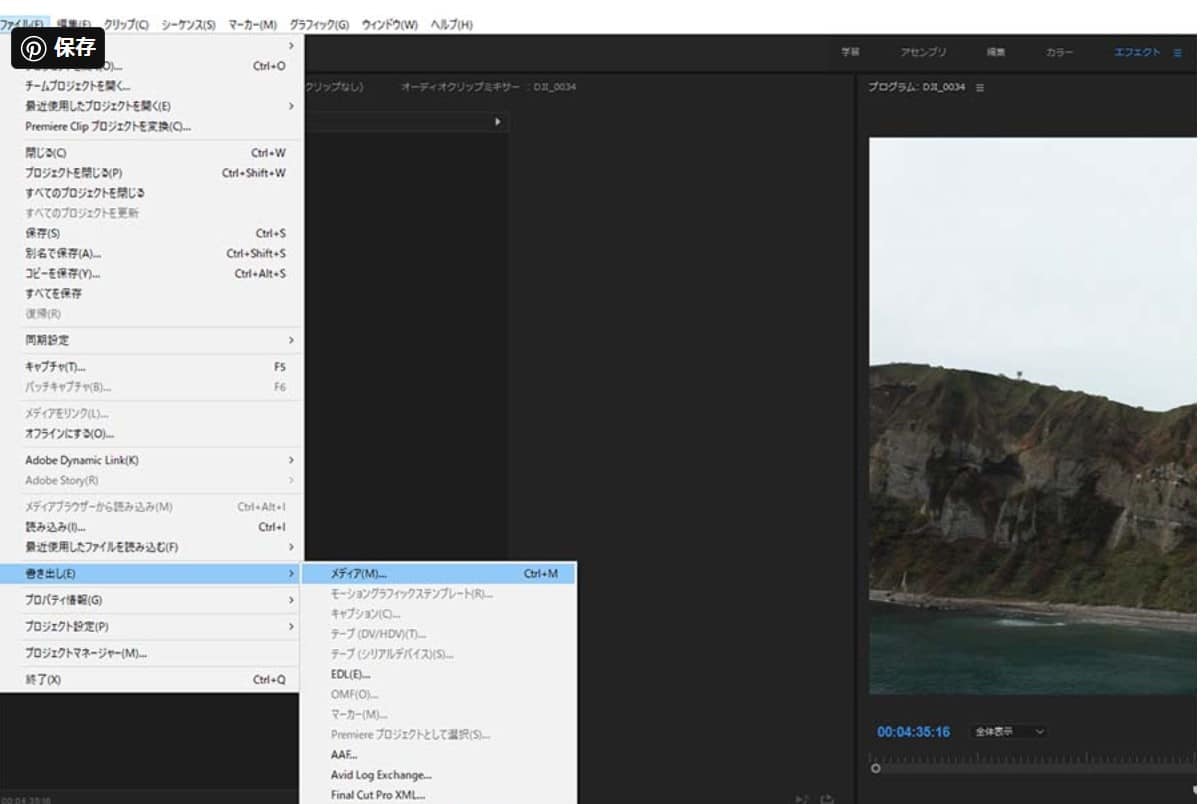Screen dimensions: 1201x804
Task: Select the プログラム: DJI_0034 panel tab
Action: pos(917,88)
